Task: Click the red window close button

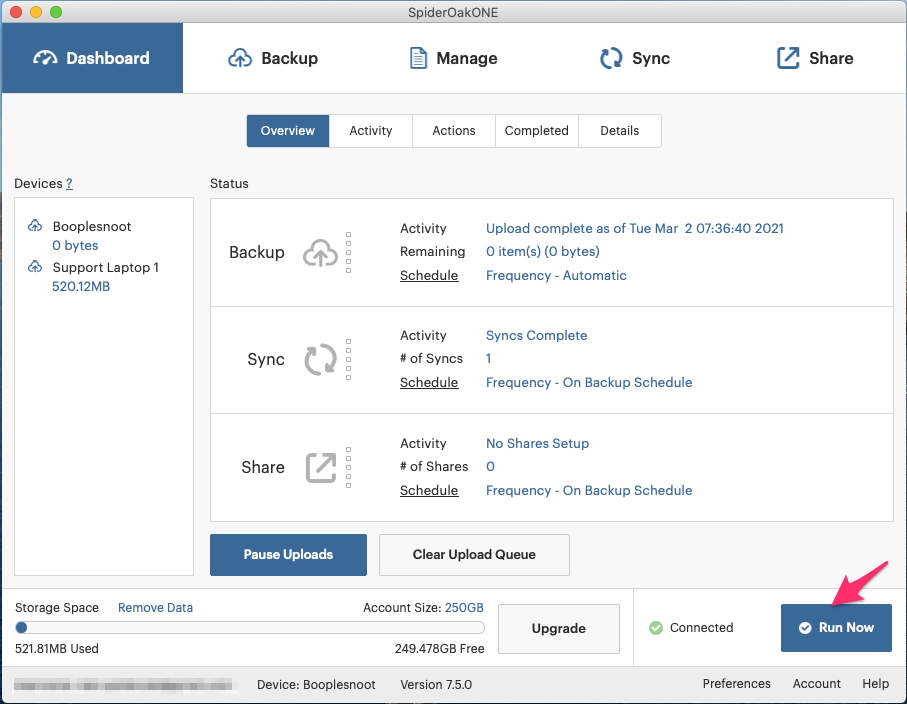Action: tap(16, 12)
